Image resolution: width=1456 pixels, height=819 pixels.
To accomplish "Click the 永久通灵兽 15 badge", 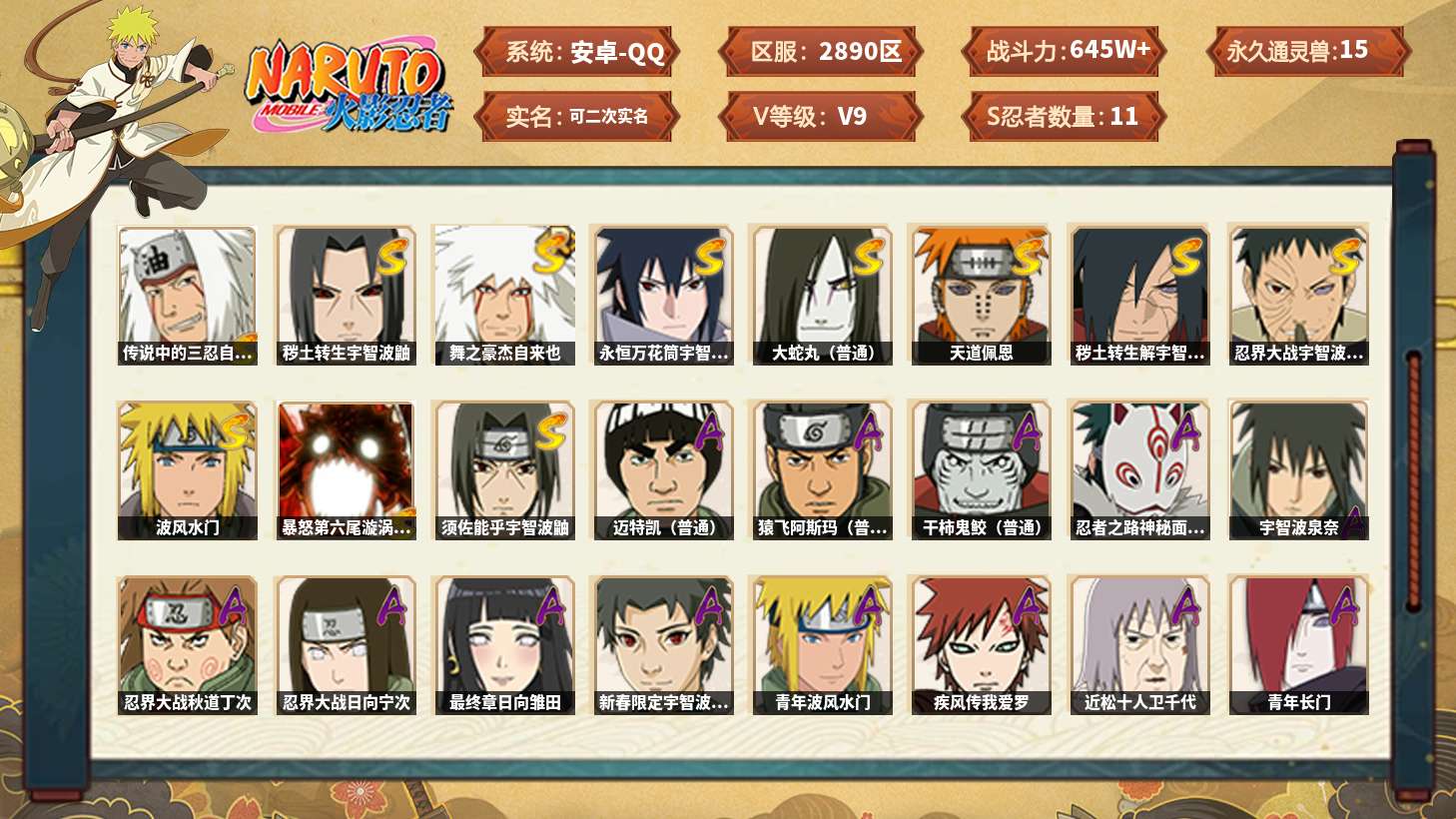I will click(1308, 52).
